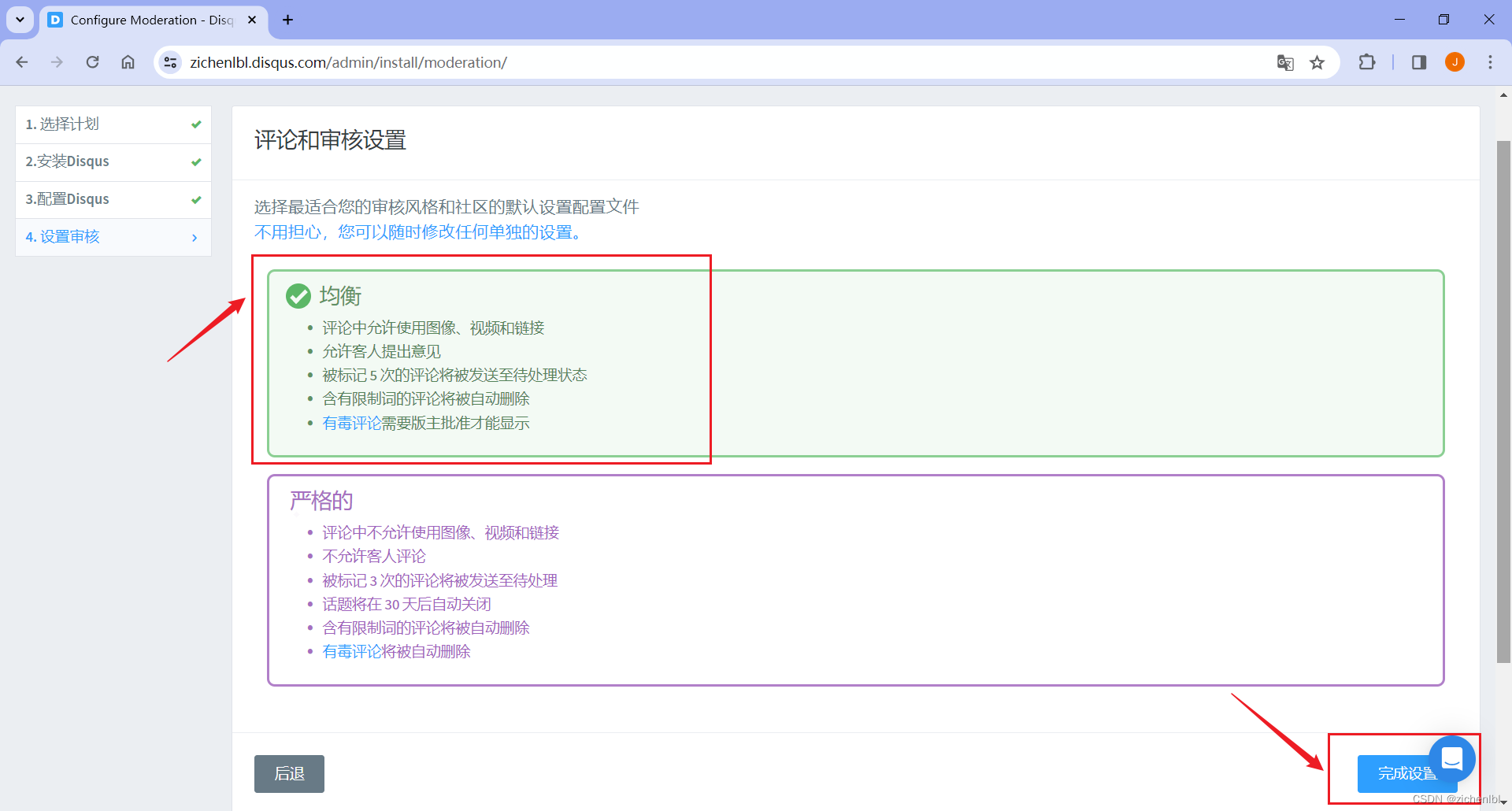
Task: Click the green checkmark next to 均衡
Action: click(298, 296)
